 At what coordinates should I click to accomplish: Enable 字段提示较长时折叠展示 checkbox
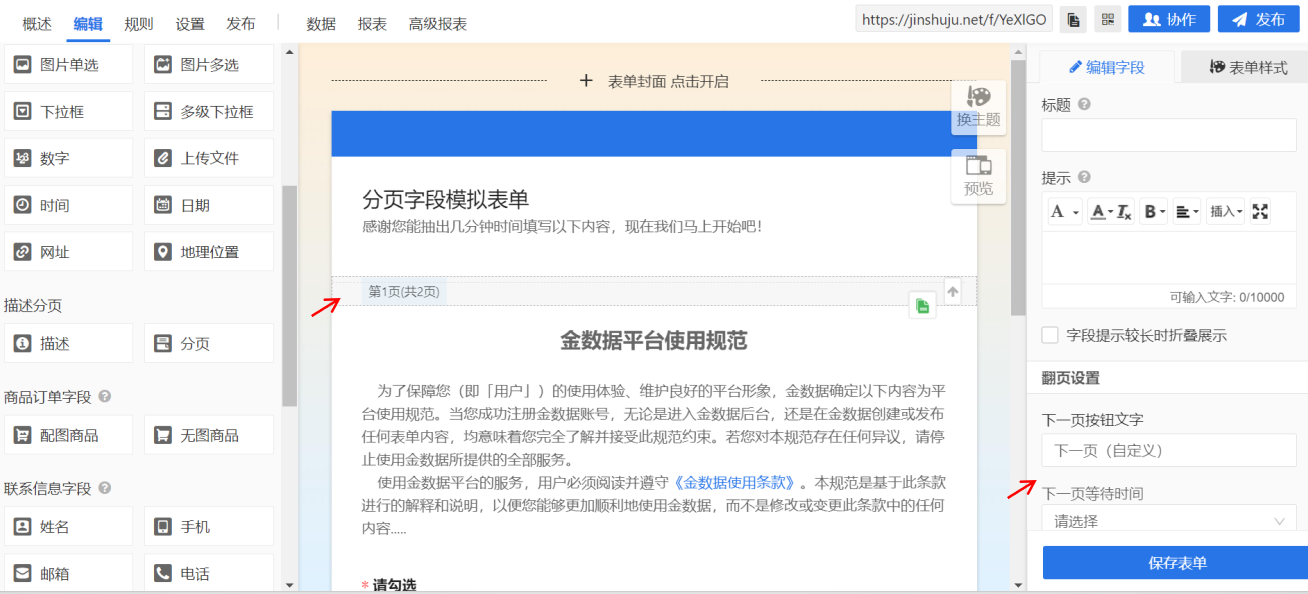[x=1050, y=335]
